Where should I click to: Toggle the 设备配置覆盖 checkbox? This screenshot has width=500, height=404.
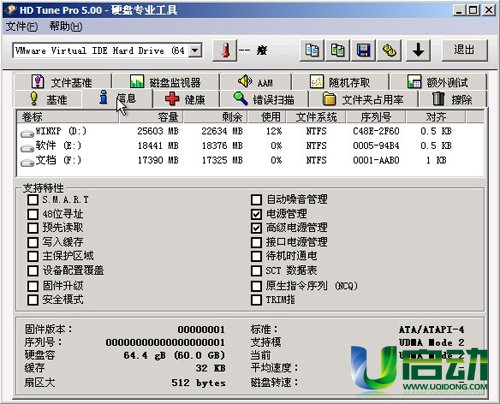pyautogui.click(x=33, y=271)
